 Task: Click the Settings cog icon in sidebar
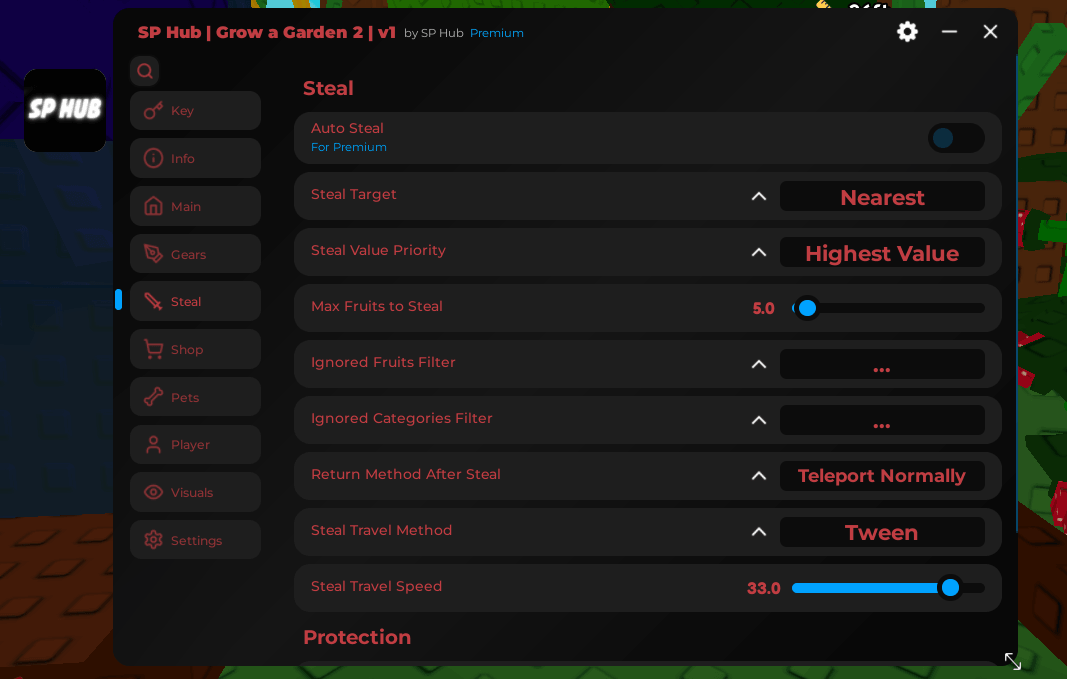tap(153, 540)
